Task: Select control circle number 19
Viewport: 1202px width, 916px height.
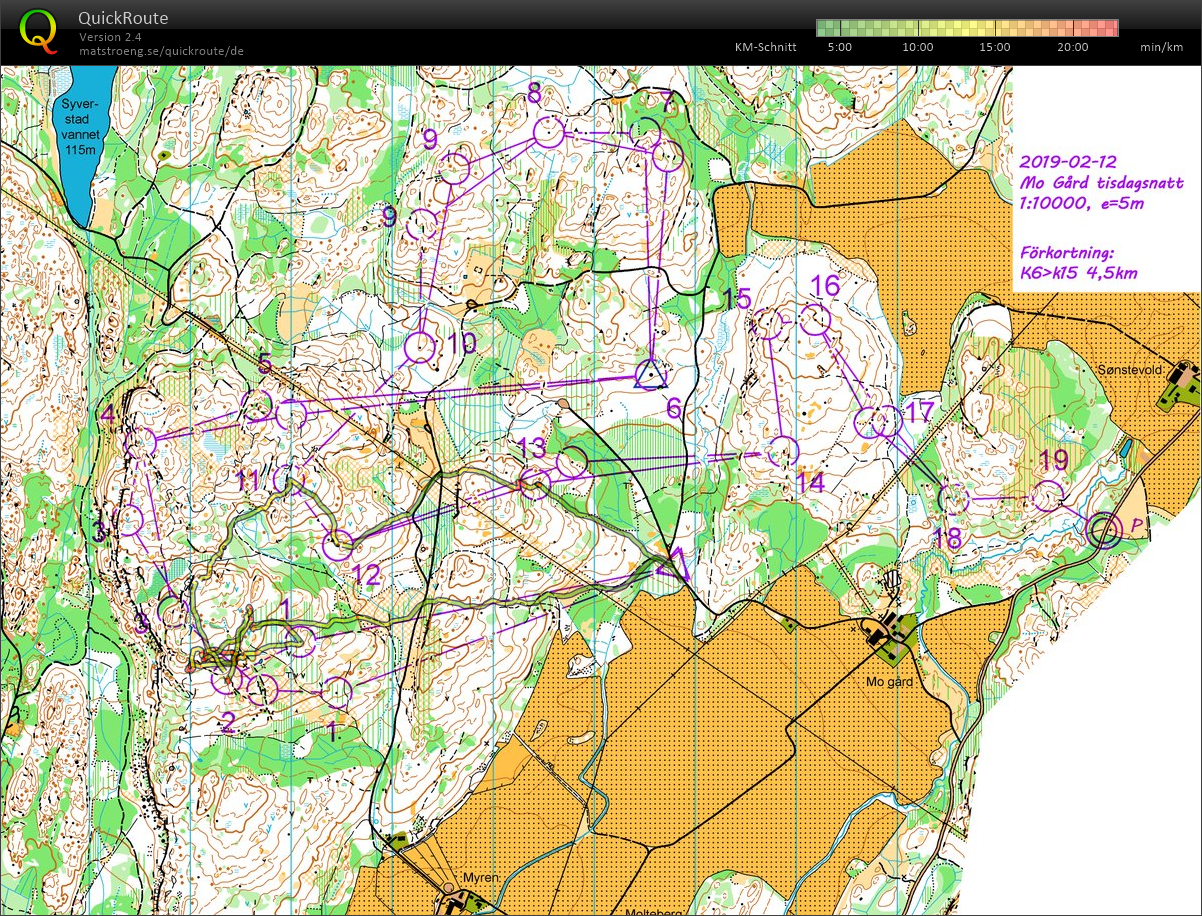Action: [x=1047, y=496]
